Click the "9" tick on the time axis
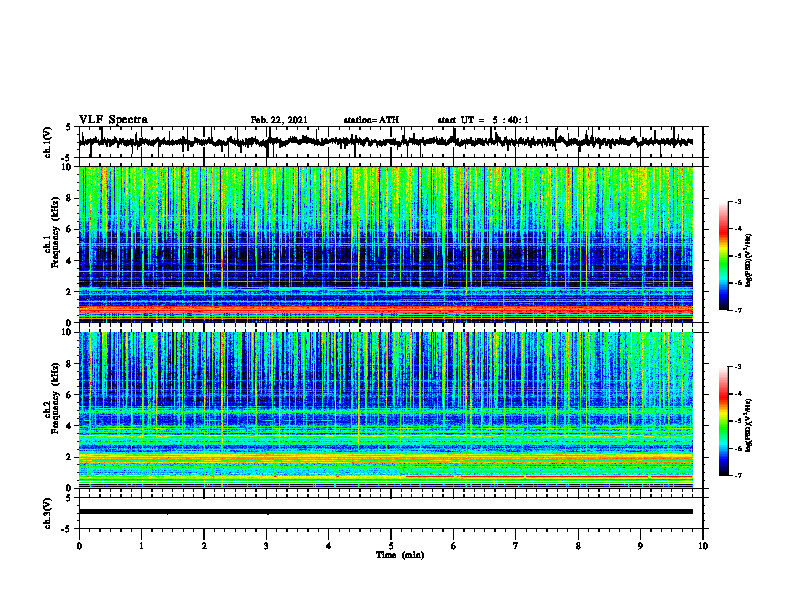This screenshot has height=612, width=792. (x=640, y=546)
